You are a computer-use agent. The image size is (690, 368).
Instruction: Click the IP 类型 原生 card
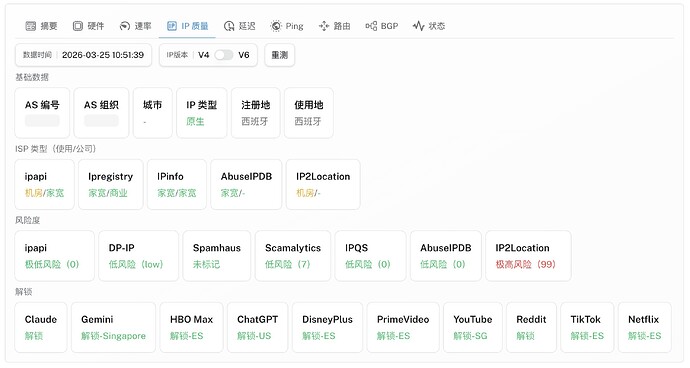[202, 113]
